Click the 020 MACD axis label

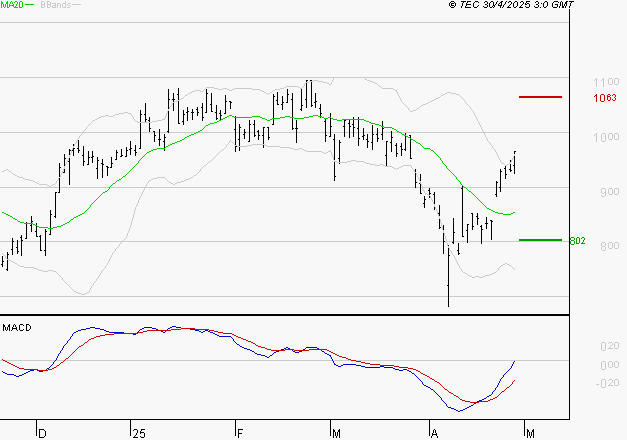pyautogui.click(x=609, y=346)
